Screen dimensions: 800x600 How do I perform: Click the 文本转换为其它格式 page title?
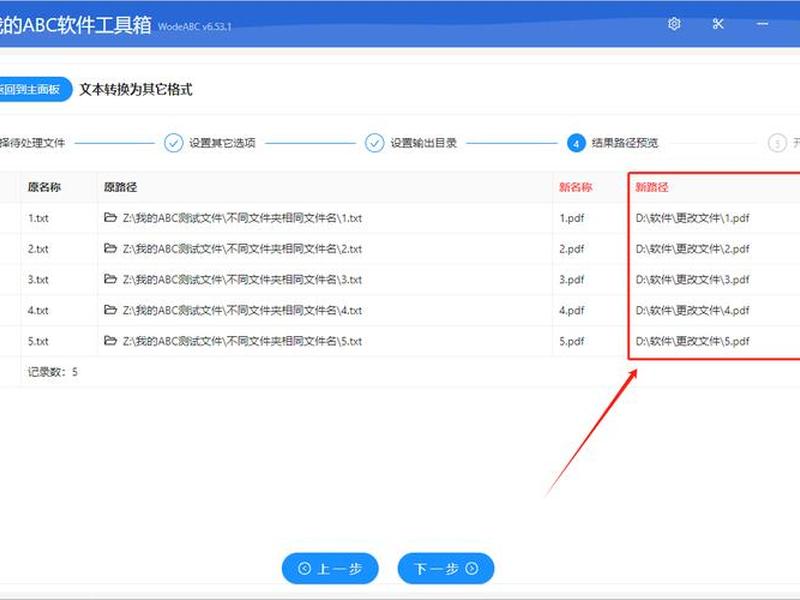(x=136, y=89)
